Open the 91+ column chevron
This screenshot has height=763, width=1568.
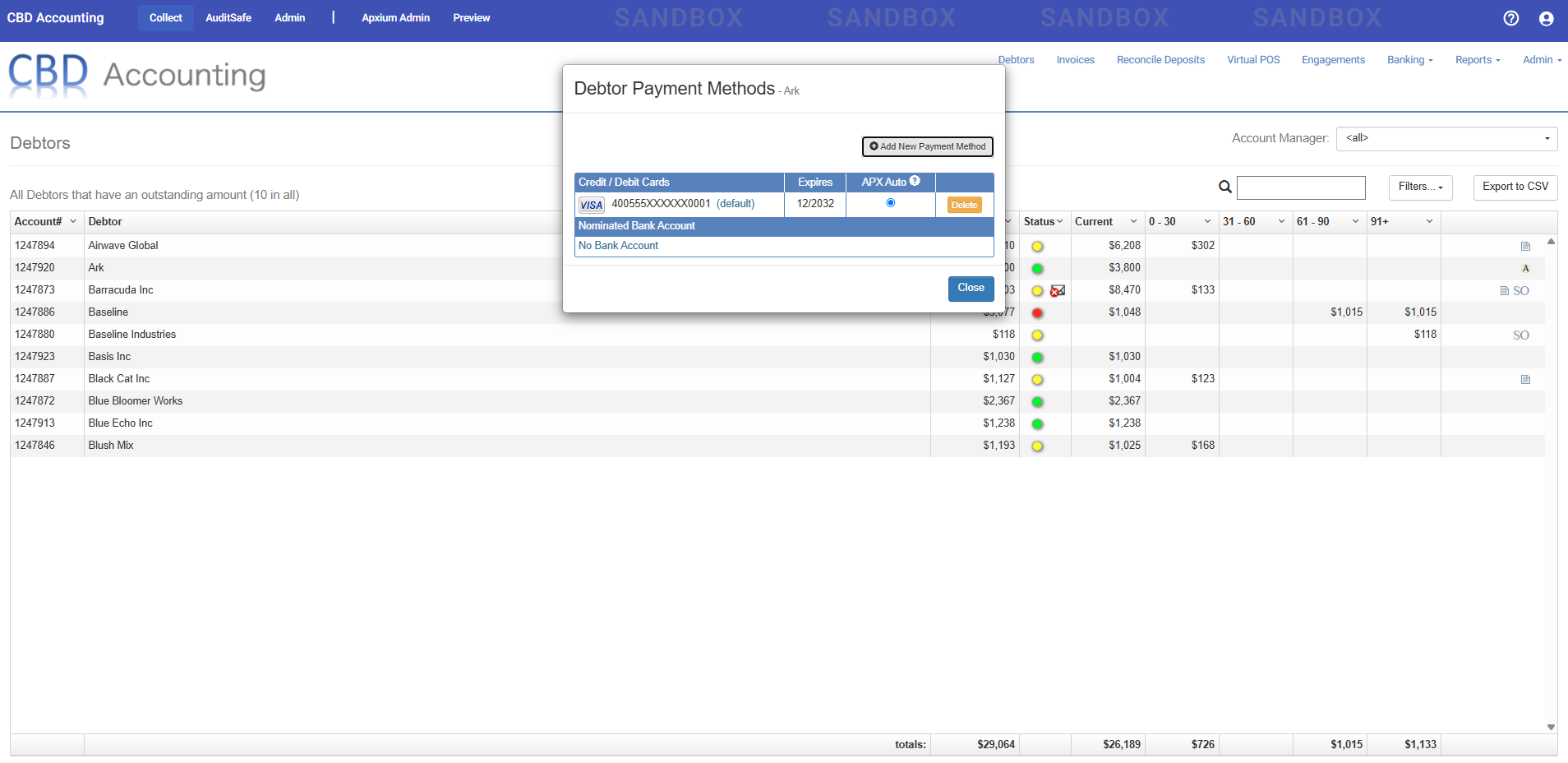pyautogui.click(x=1430, y=221)
